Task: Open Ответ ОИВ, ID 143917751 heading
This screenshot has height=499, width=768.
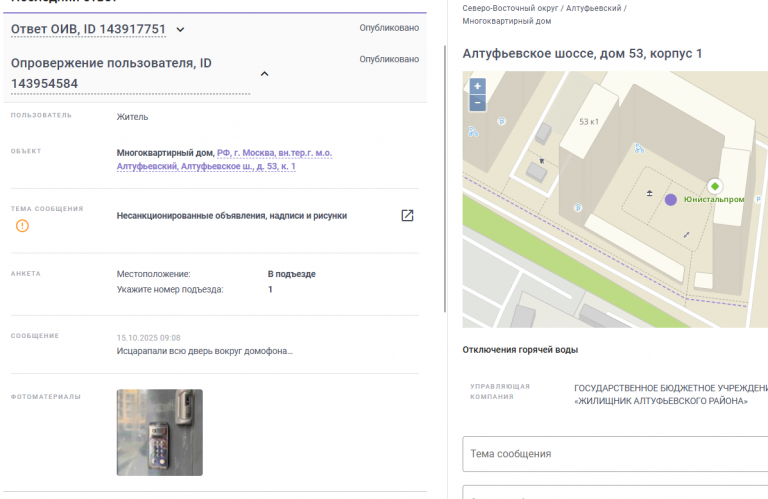Action: point(88,29)
